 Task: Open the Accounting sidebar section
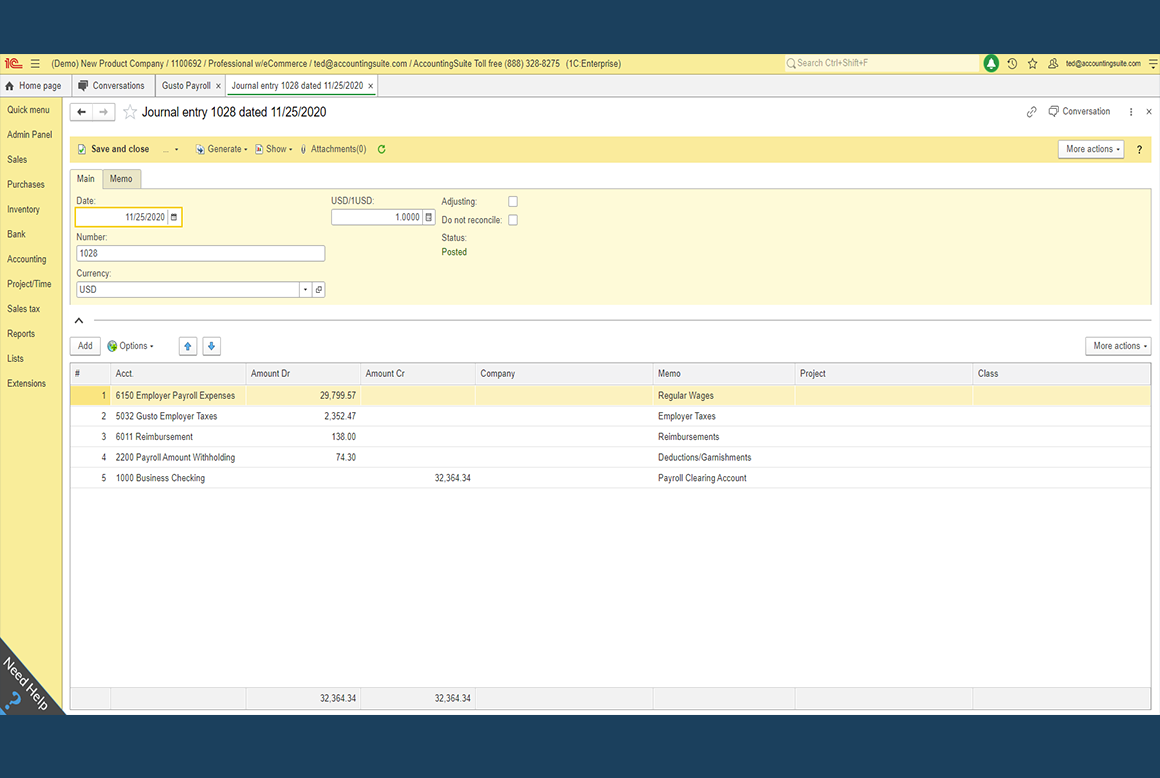27,260
